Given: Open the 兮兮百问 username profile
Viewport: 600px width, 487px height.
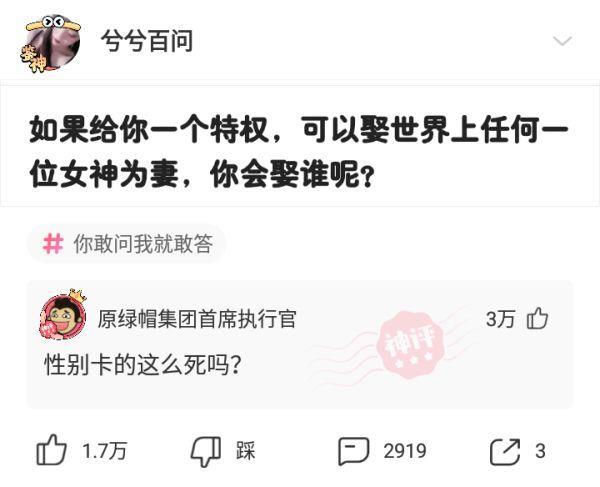Looking at the screenshot, I should tap(147, 41).
